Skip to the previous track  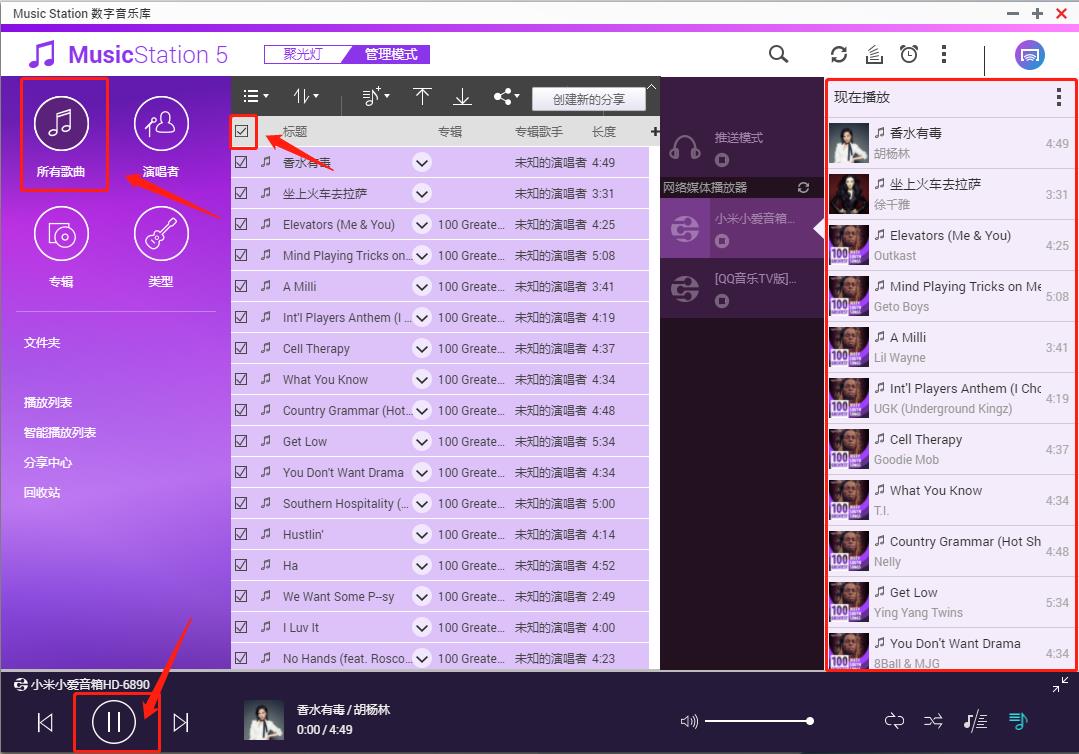point(45,722)
